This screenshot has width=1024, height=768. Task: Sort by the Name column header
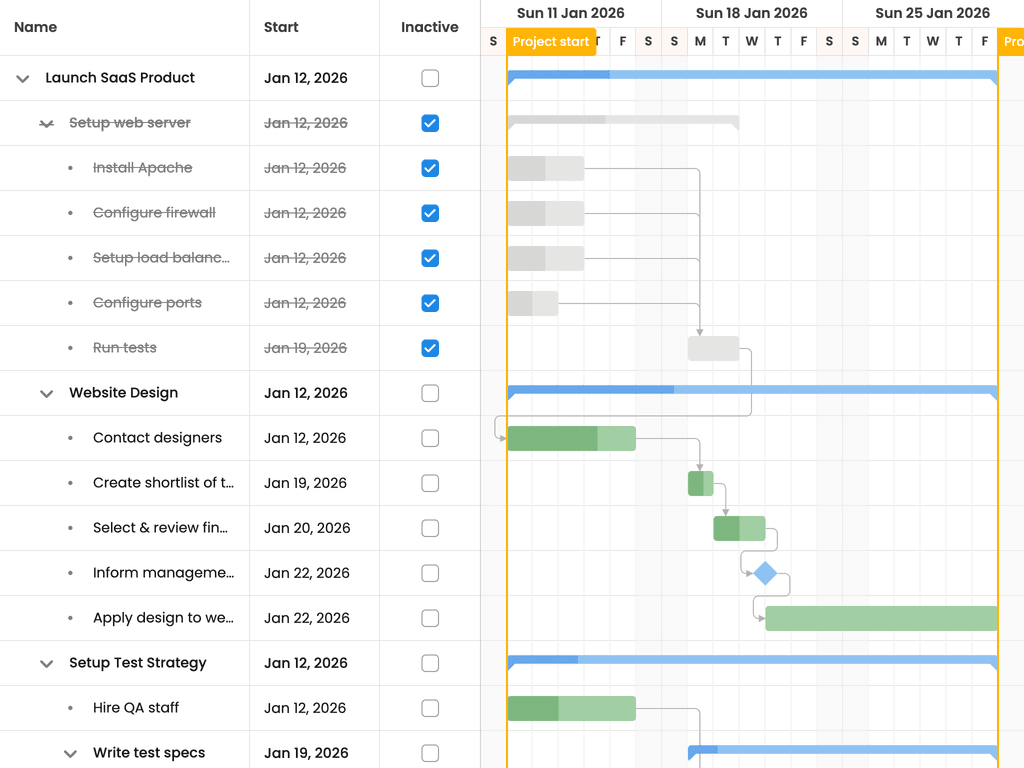point(35,27)
